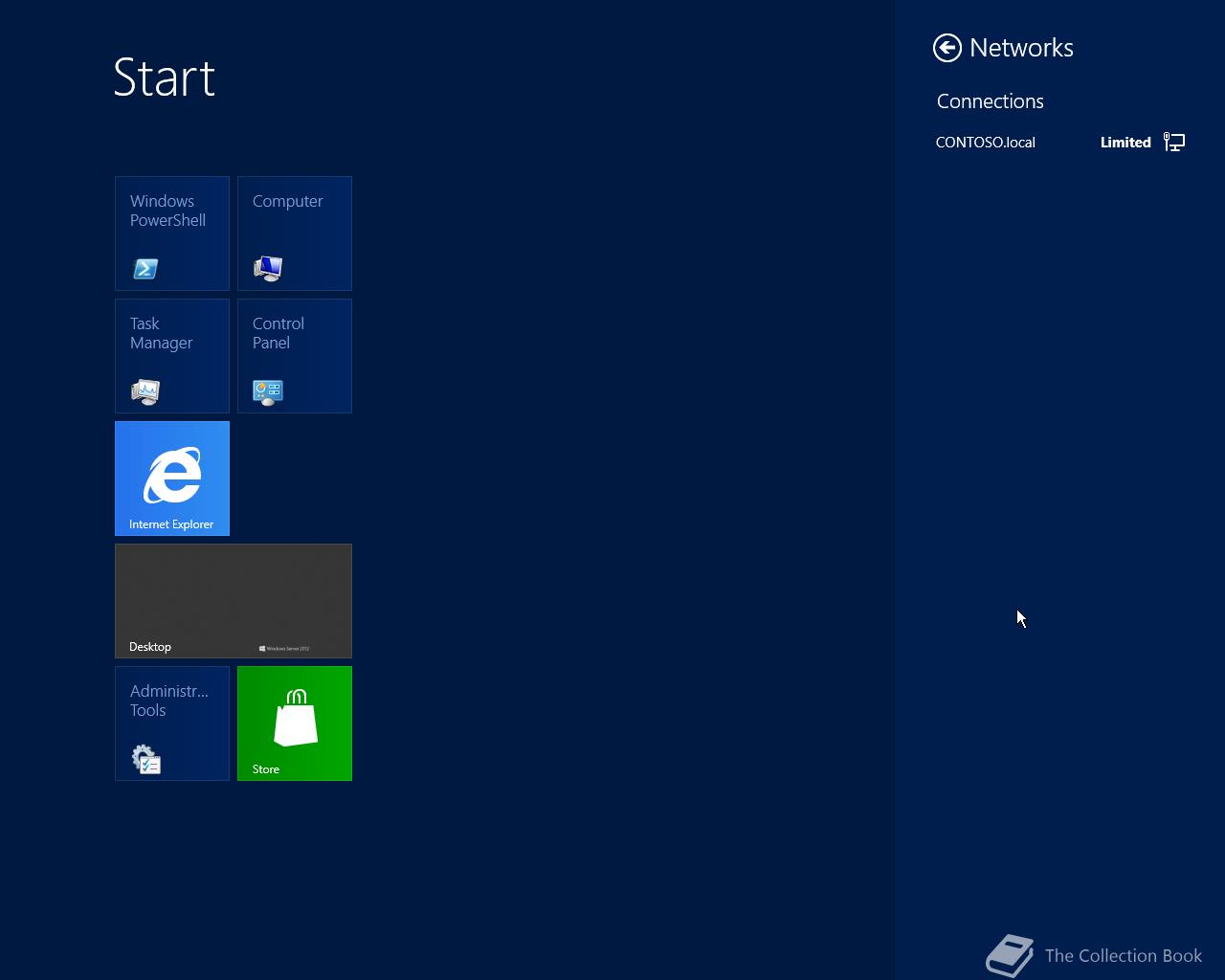Launch Internet Explorer tile
The height and width of the screenshot is (980, 1225).
point(172,479)
